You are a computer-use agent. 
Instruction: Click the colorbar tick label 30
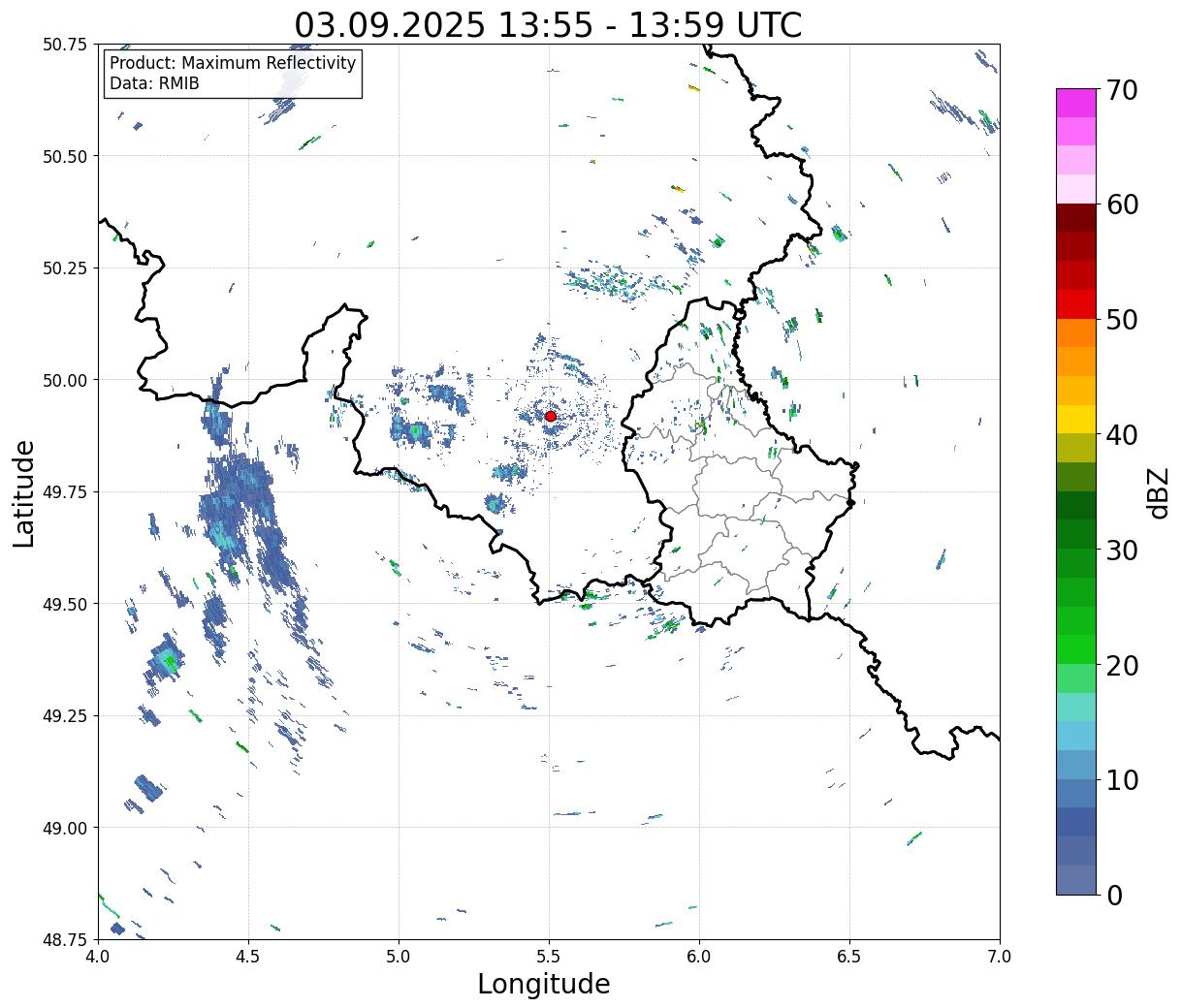(1122, 551)
